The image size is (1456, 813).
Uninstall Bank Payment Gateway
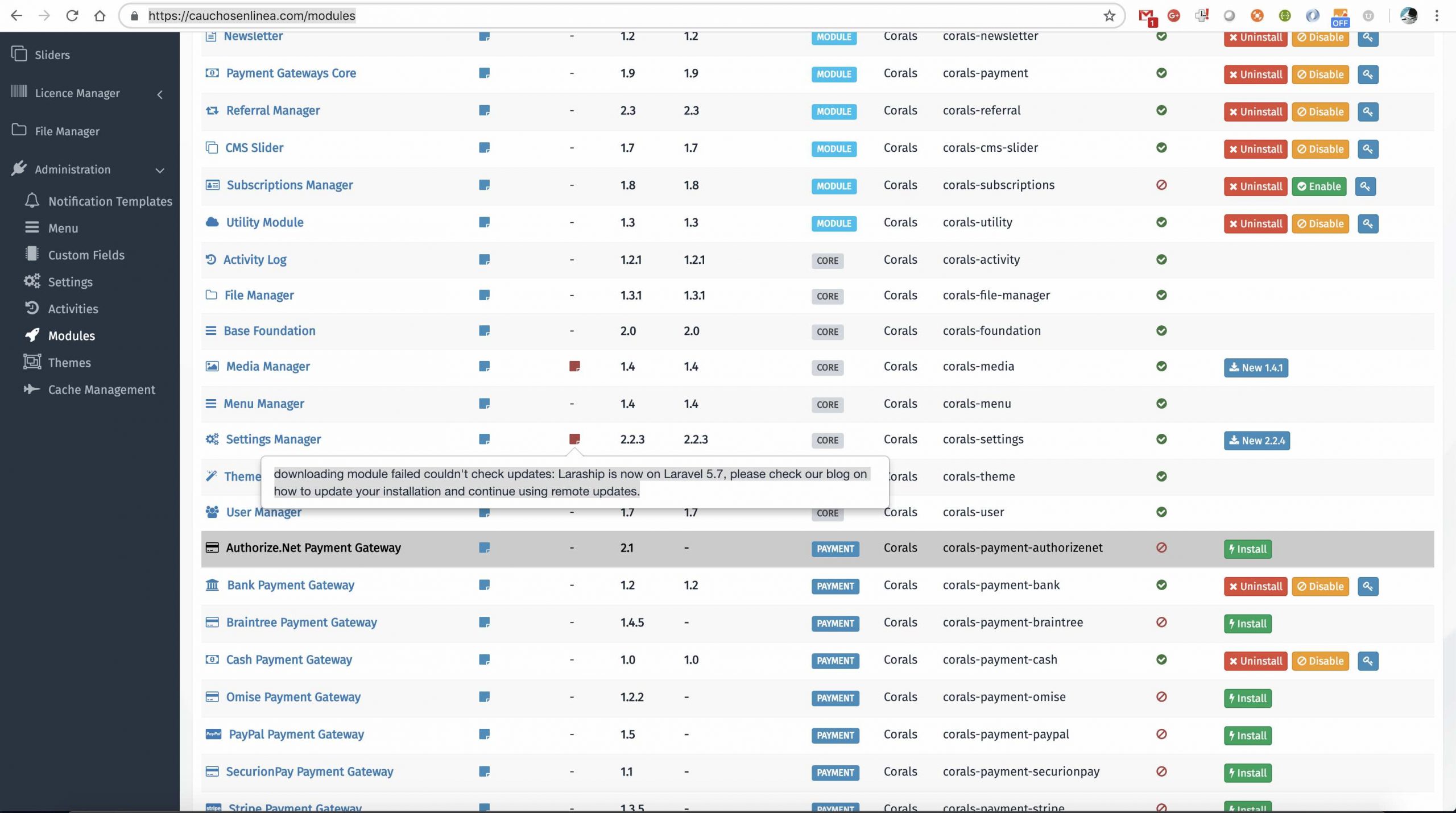click(1255, 587)
